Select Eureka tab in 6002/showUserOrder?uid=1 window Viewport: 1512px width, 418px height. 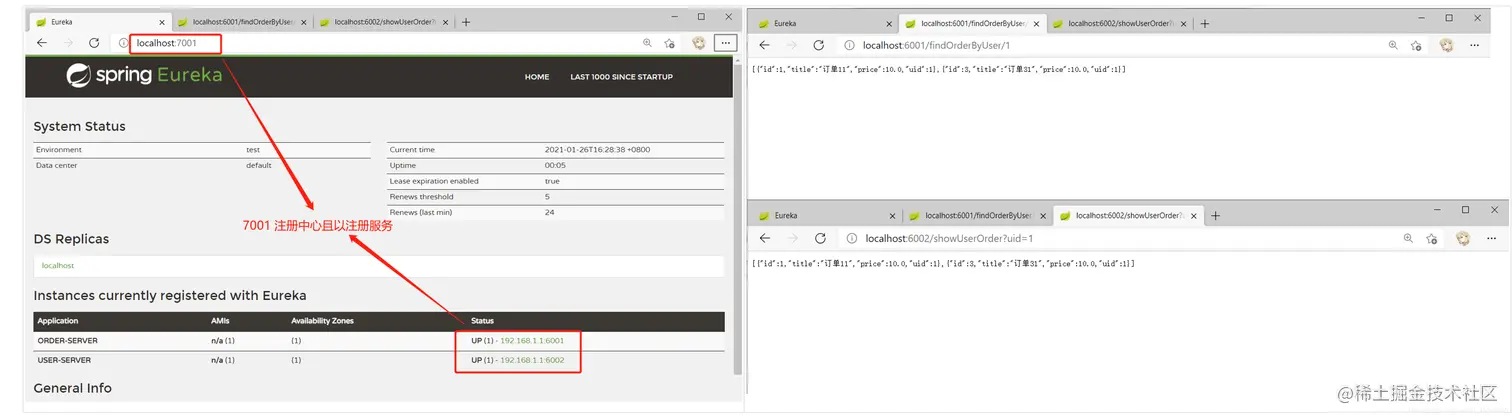(826, 215)
